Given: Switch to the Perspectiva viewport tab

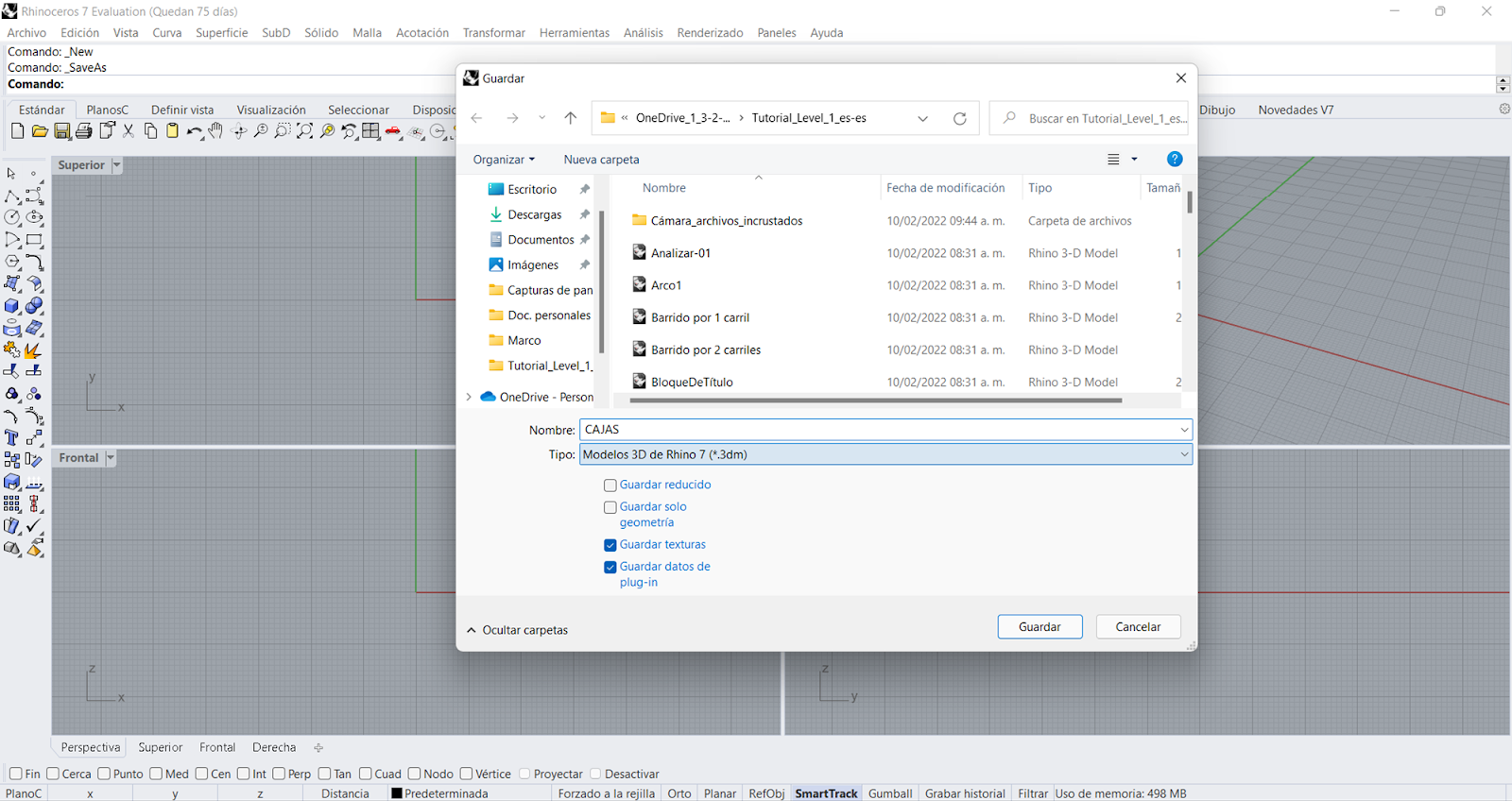Looking at the screenshot, I should (91, 747).
